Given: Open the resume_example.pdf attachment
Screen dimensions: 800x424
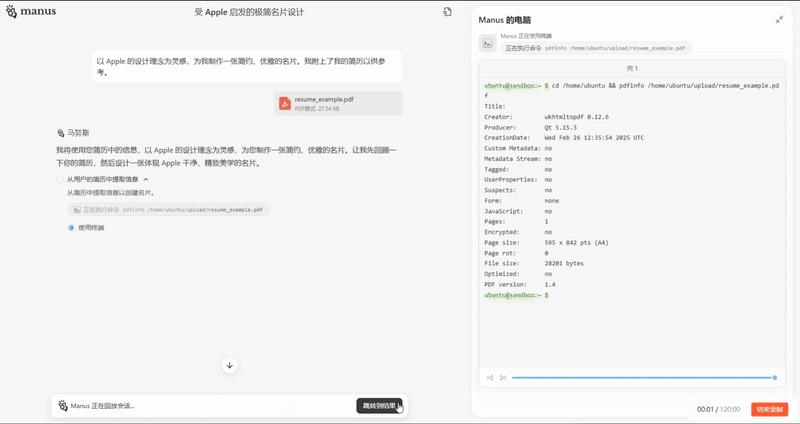Looking at the screenshot, I should (338, 103).
